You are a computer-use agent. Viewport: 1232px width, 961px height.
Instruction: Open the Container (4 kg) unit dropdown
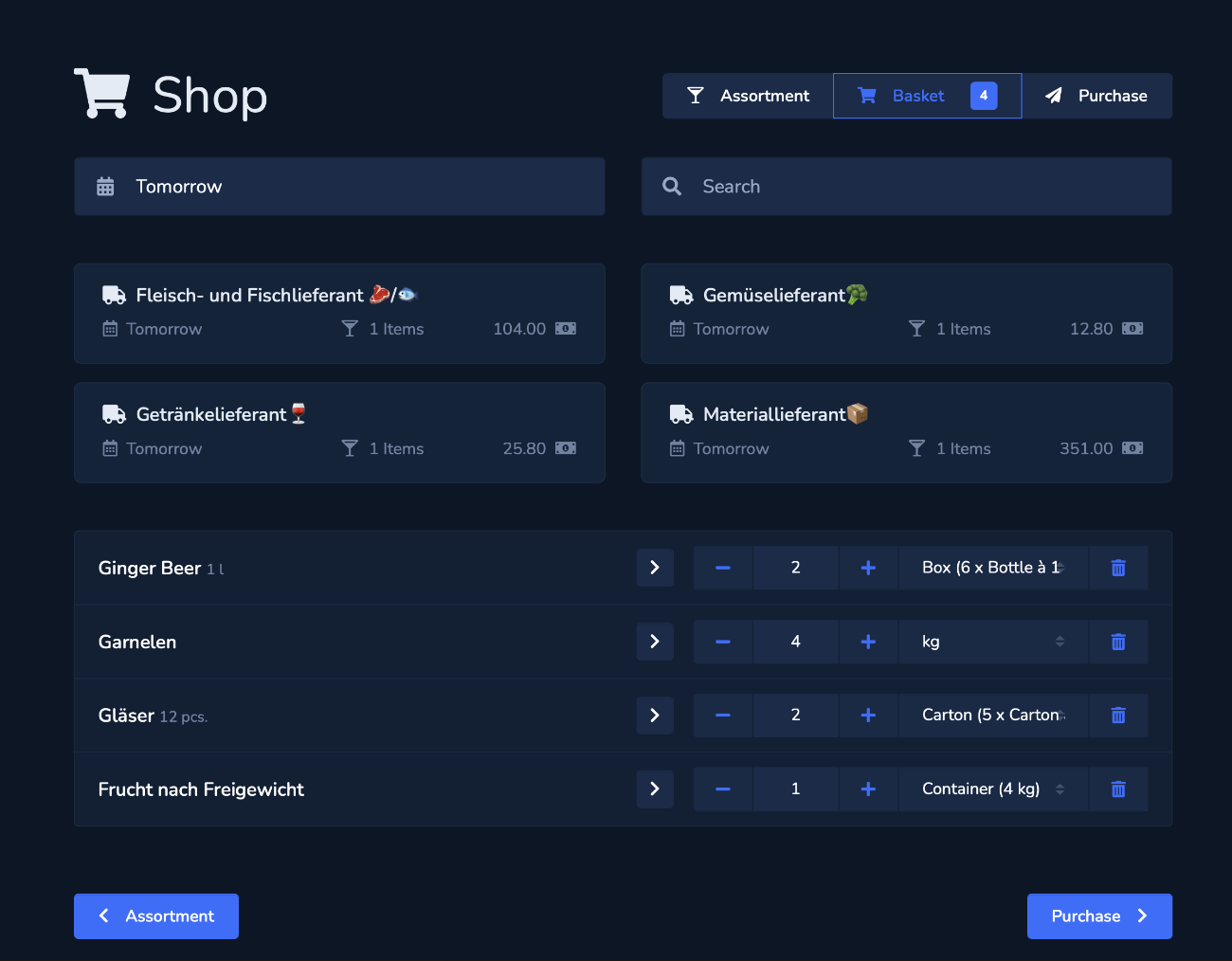point(993,789)
